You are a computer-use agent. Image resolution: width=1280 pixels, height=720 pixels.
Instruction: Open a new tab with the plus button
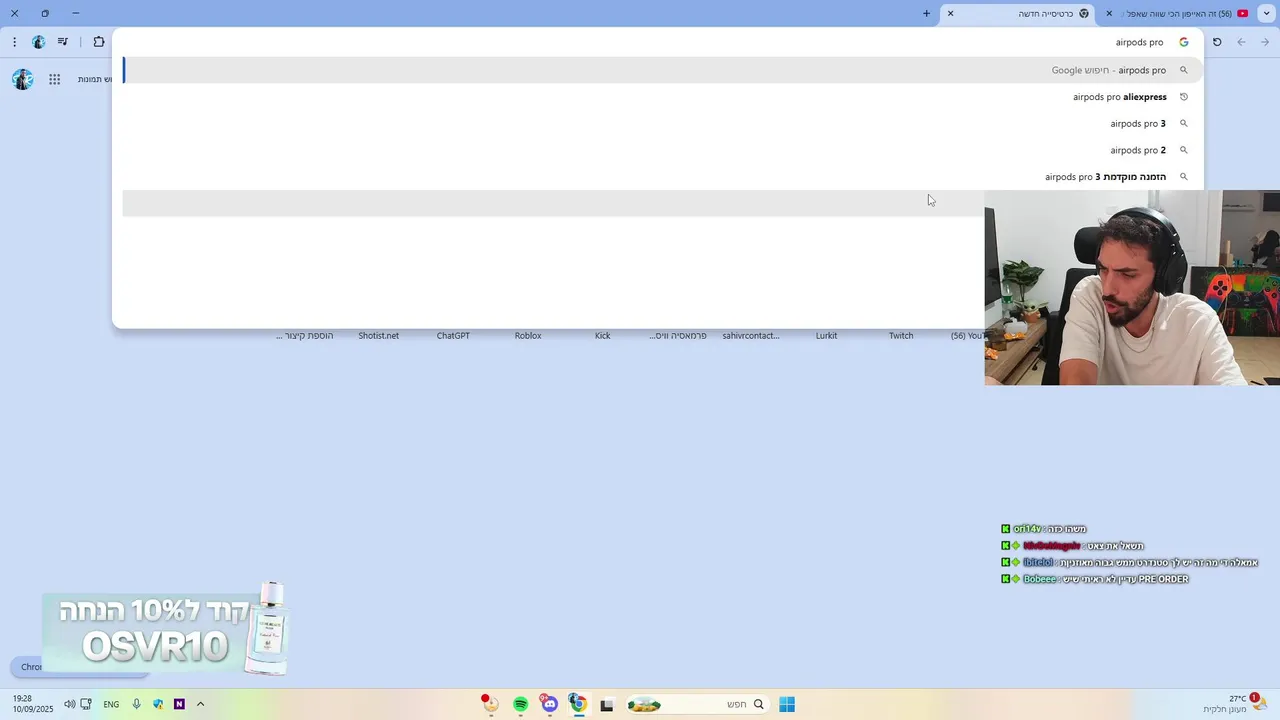[x=926, y=13]
